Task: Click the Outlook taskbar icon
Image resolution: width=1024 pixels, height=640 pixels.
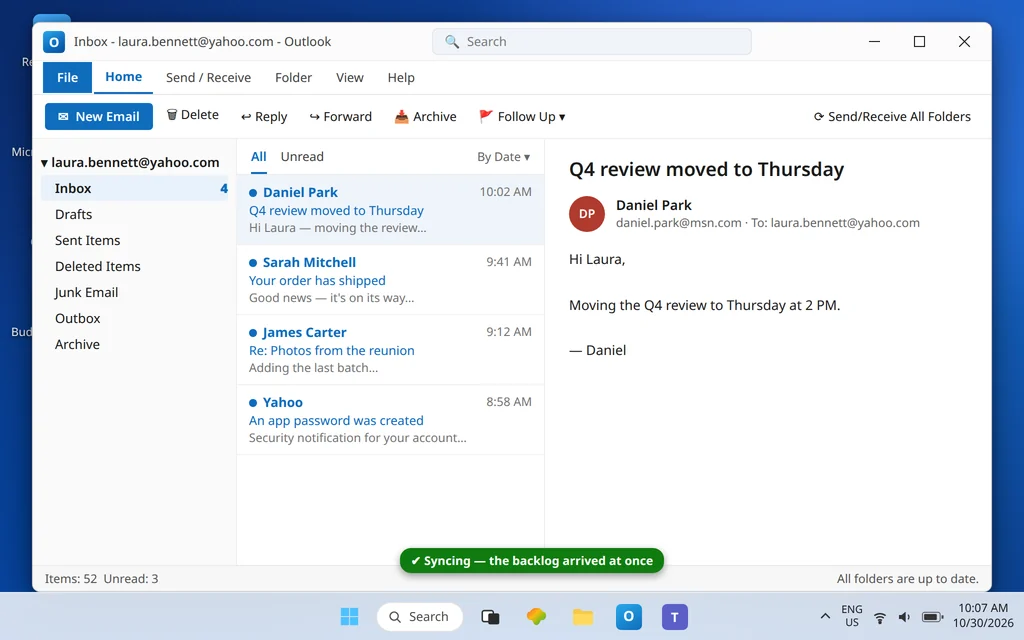Action: pyautogui.click(x=628, y=616)
